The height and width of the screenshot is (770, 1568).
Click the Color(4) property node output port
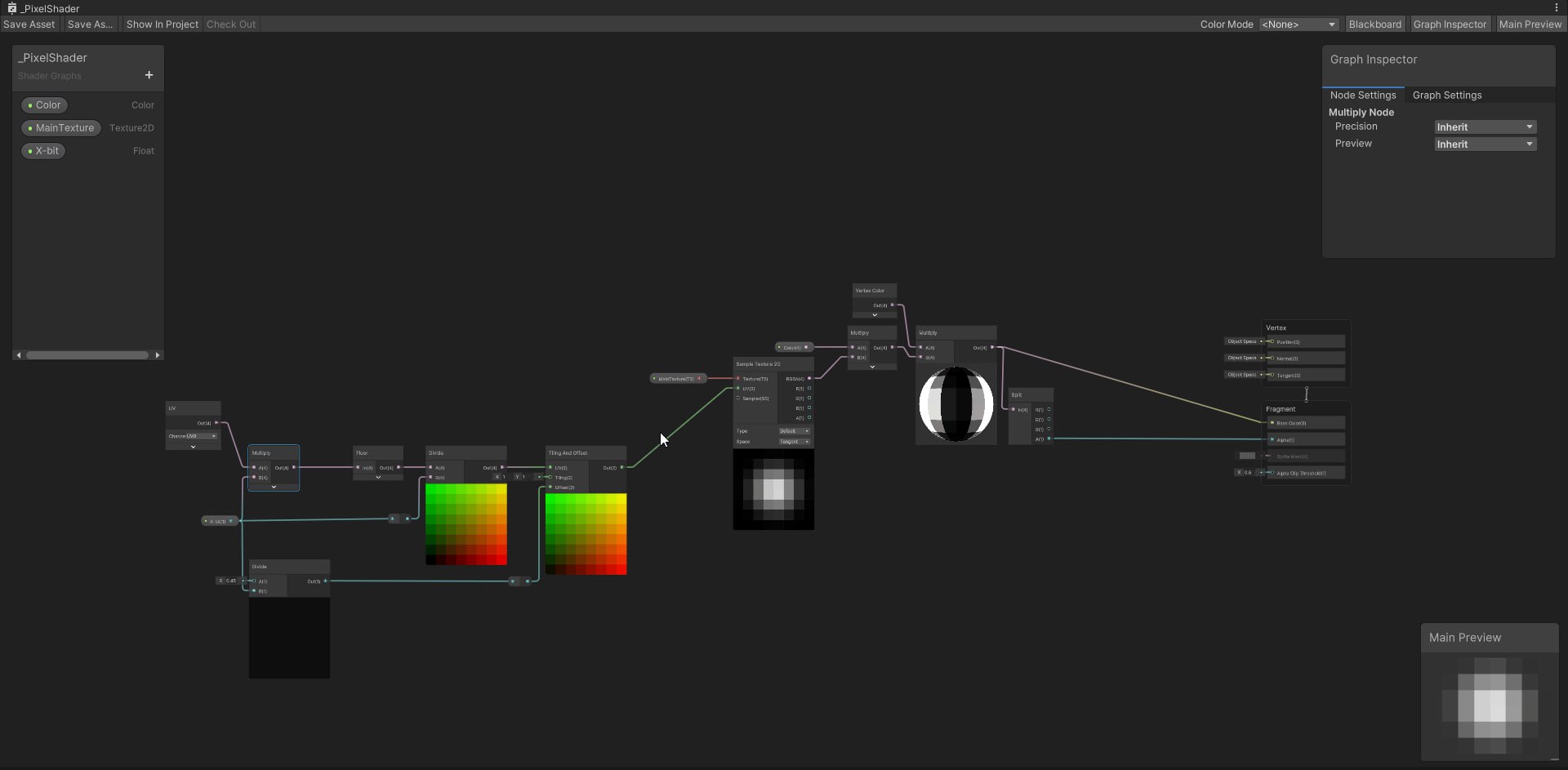point(806,347)
